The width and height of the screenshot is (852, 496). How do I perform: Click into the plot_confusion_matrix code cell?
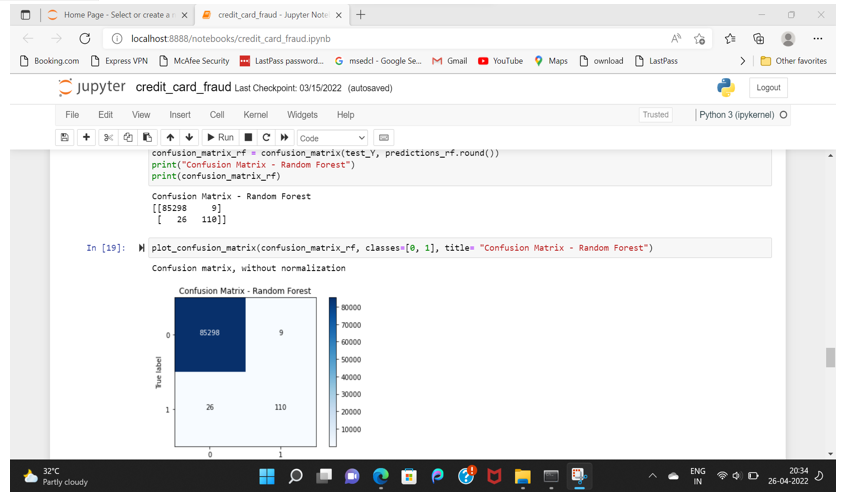tap(459, 248)
